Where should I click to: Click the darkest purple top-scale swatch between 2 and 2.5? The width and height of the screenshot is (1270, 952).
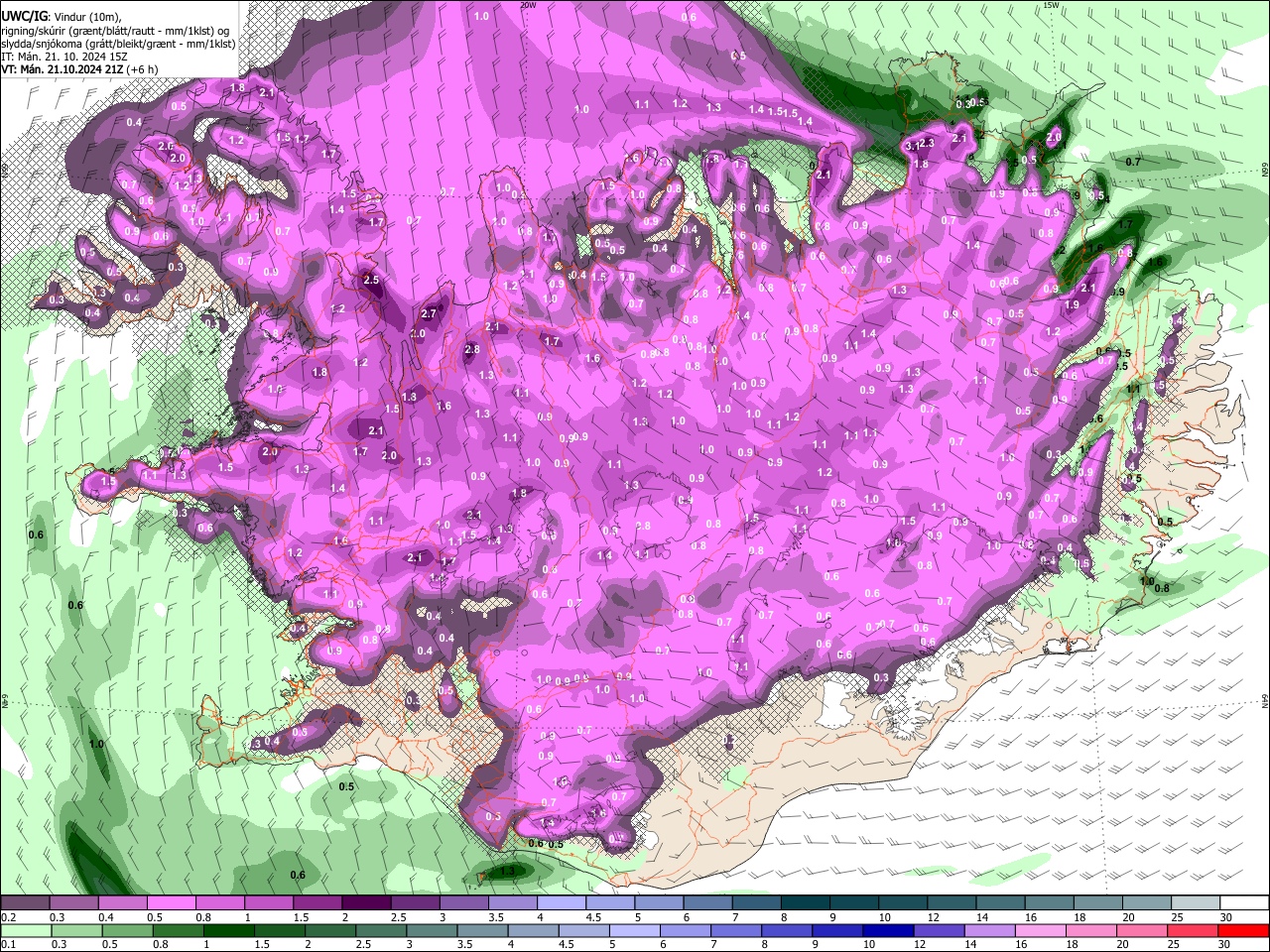click(365, 903)
